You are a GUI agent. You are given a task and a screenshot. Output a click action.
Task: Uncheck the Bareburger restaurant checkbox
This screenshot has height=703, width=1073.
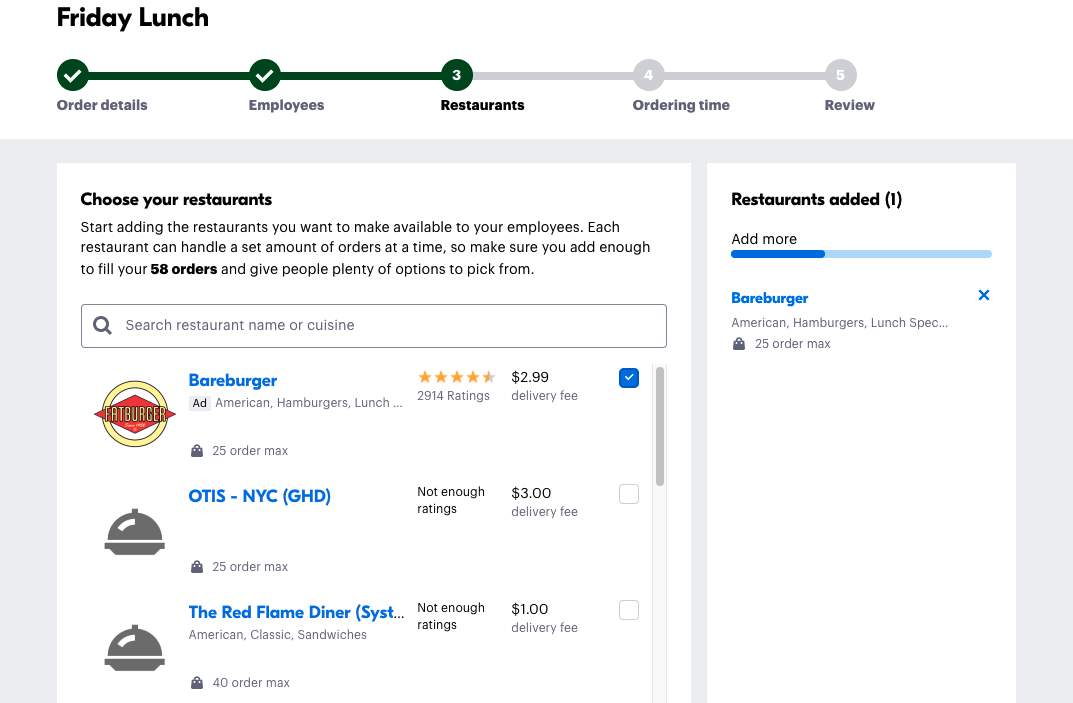point(628,378)
